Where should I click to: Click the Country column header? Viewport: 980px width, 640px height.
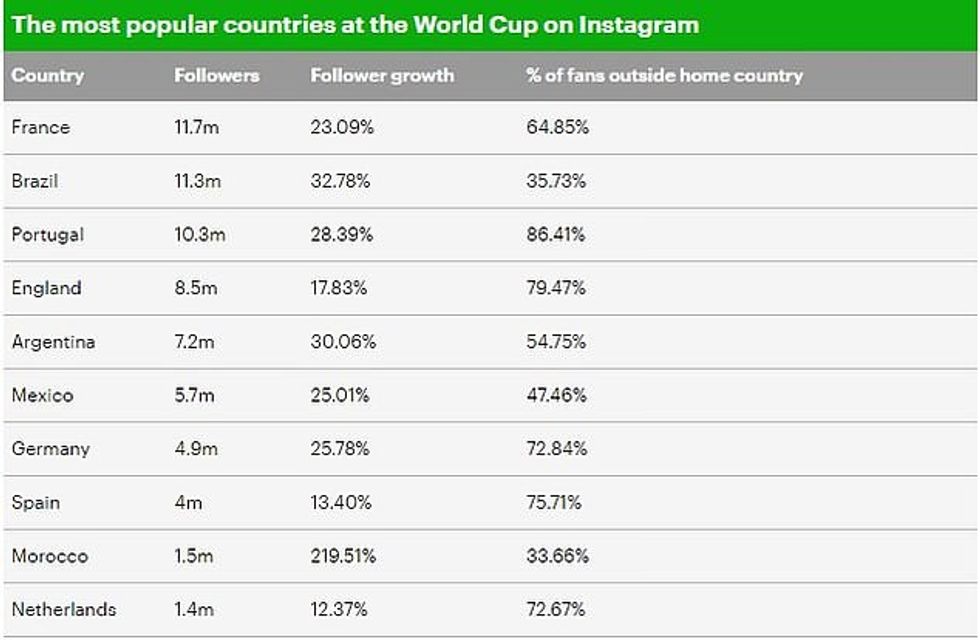[48, 76]
